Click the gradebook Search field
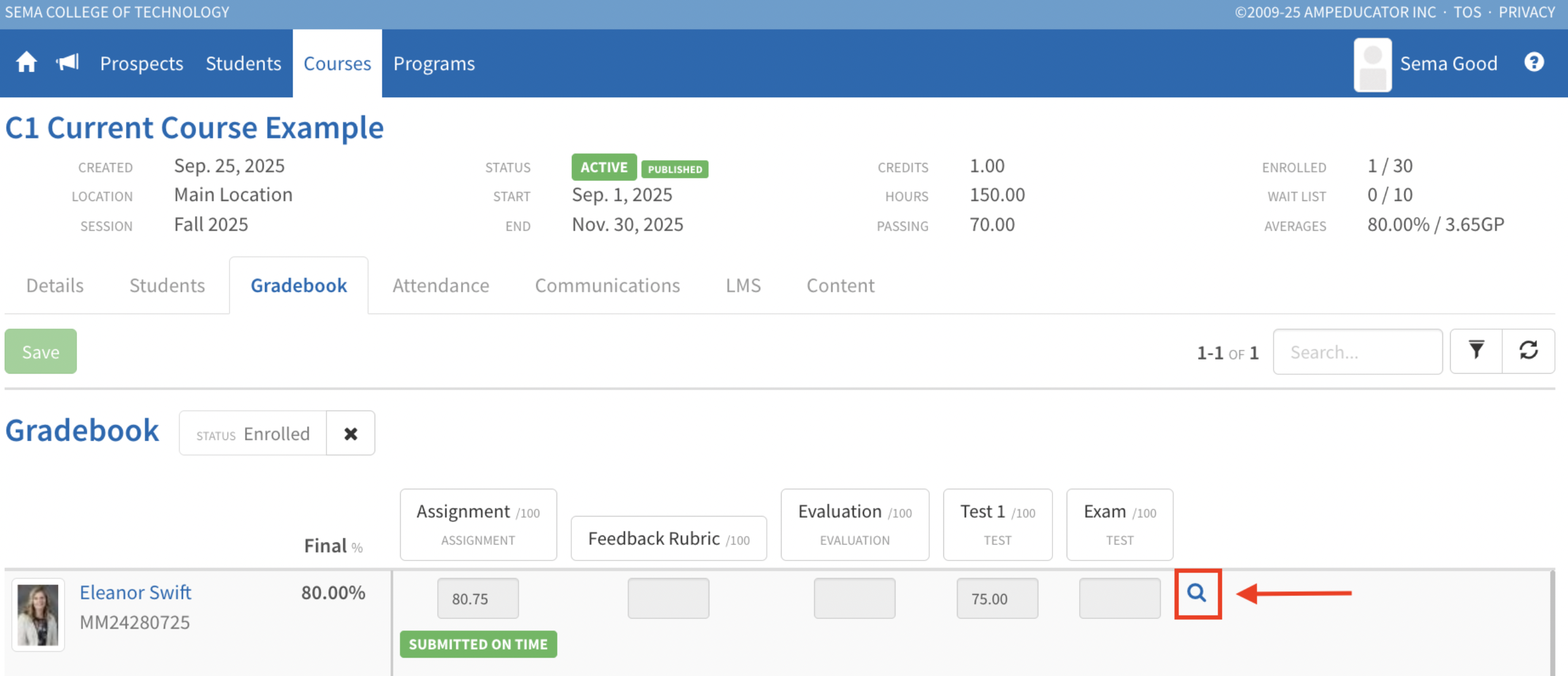The height and width of the screenshot is (676, 1568). (1357, 352)
